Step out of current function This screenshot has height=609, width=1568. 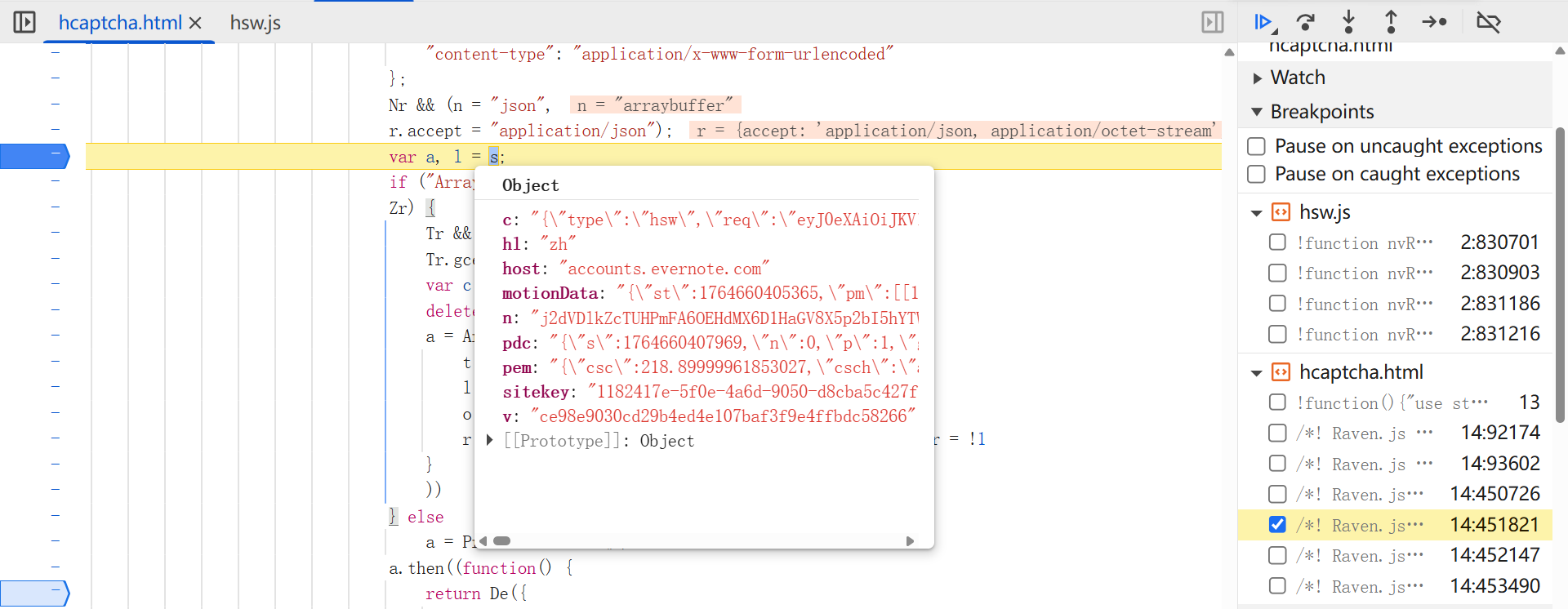1391,22
